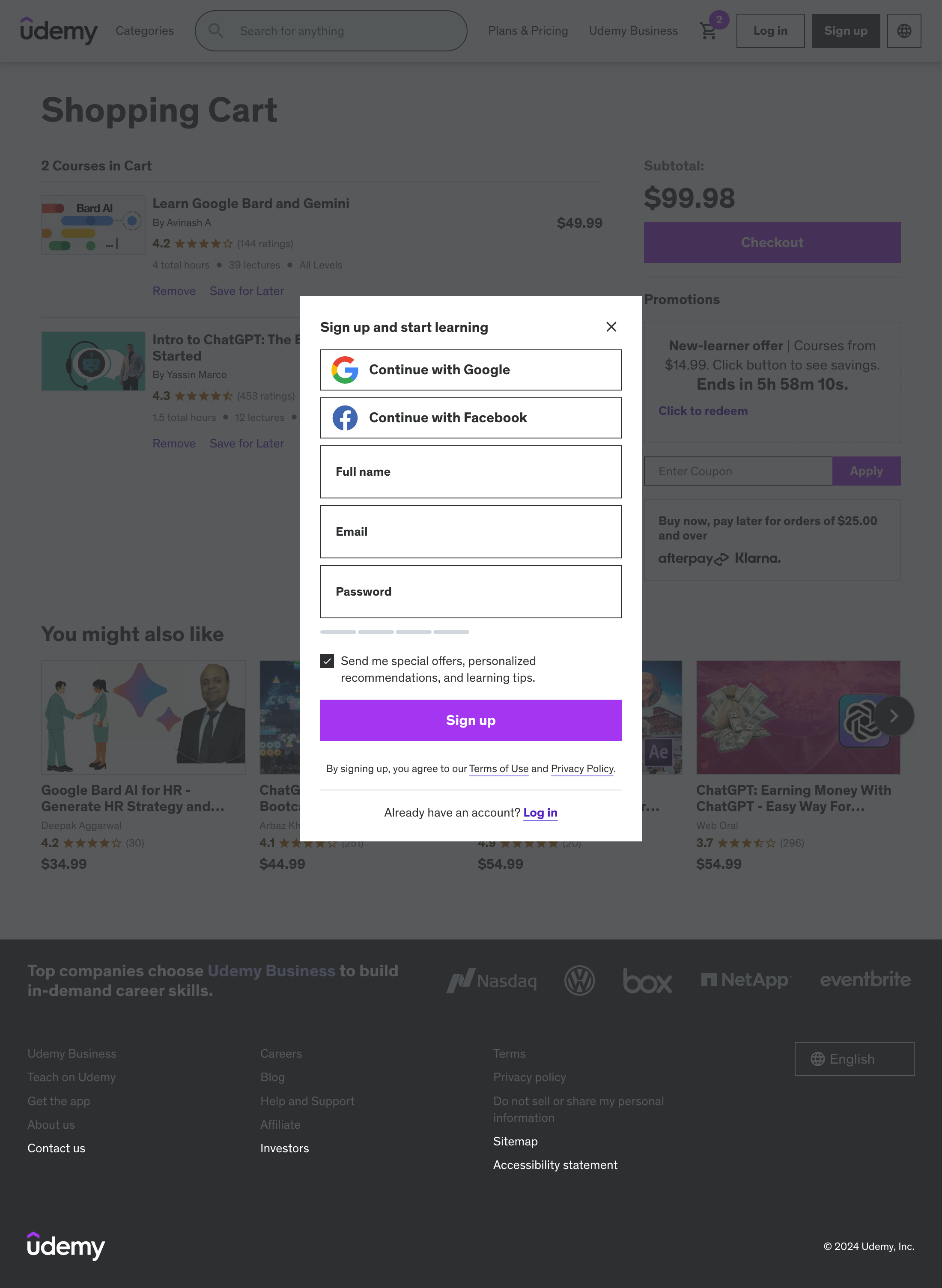Click the globe language icon in the header
Image resolution: width=942 pixels, height=1288 pixels.
[904, 31]
